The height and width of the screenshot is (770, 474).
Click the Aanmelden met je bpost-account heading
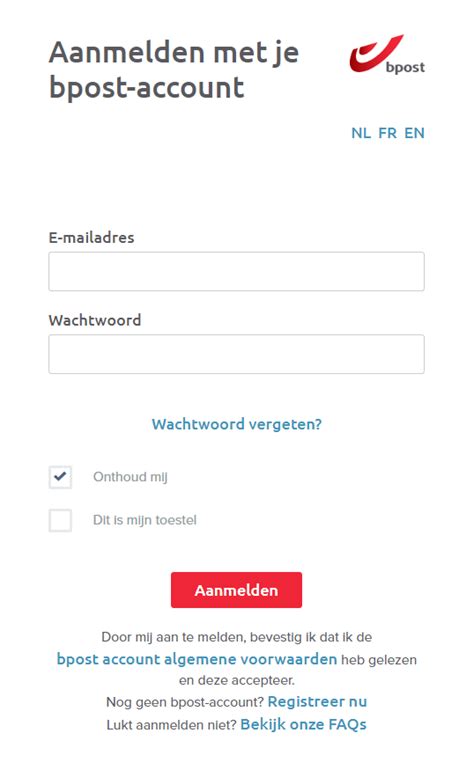pos(174,70)
